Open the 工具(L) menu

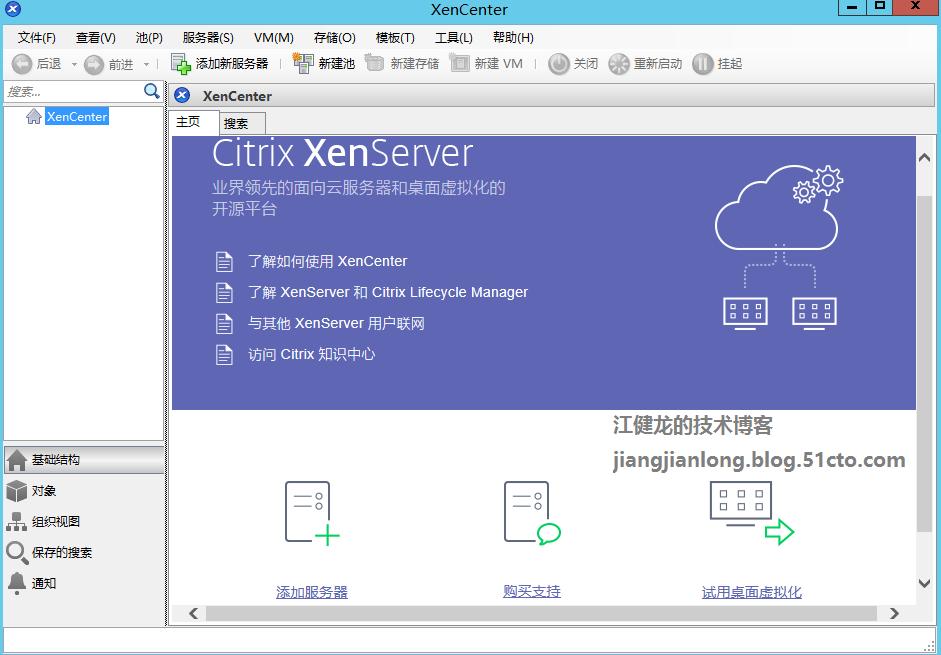click(x=454, y=38)
